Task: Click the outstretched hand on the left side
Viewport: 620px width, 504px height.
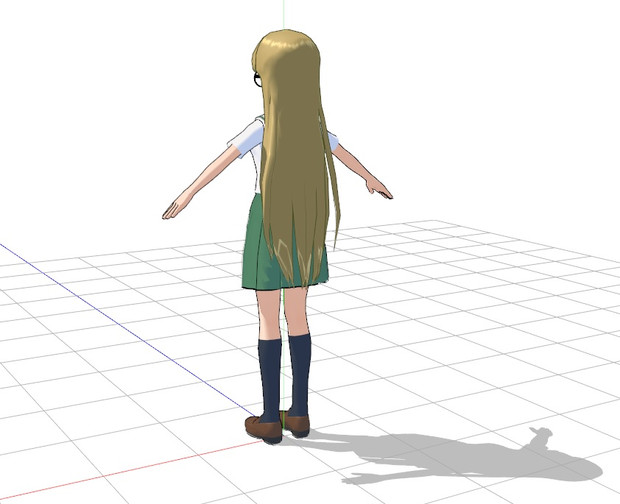Action: 173,210
